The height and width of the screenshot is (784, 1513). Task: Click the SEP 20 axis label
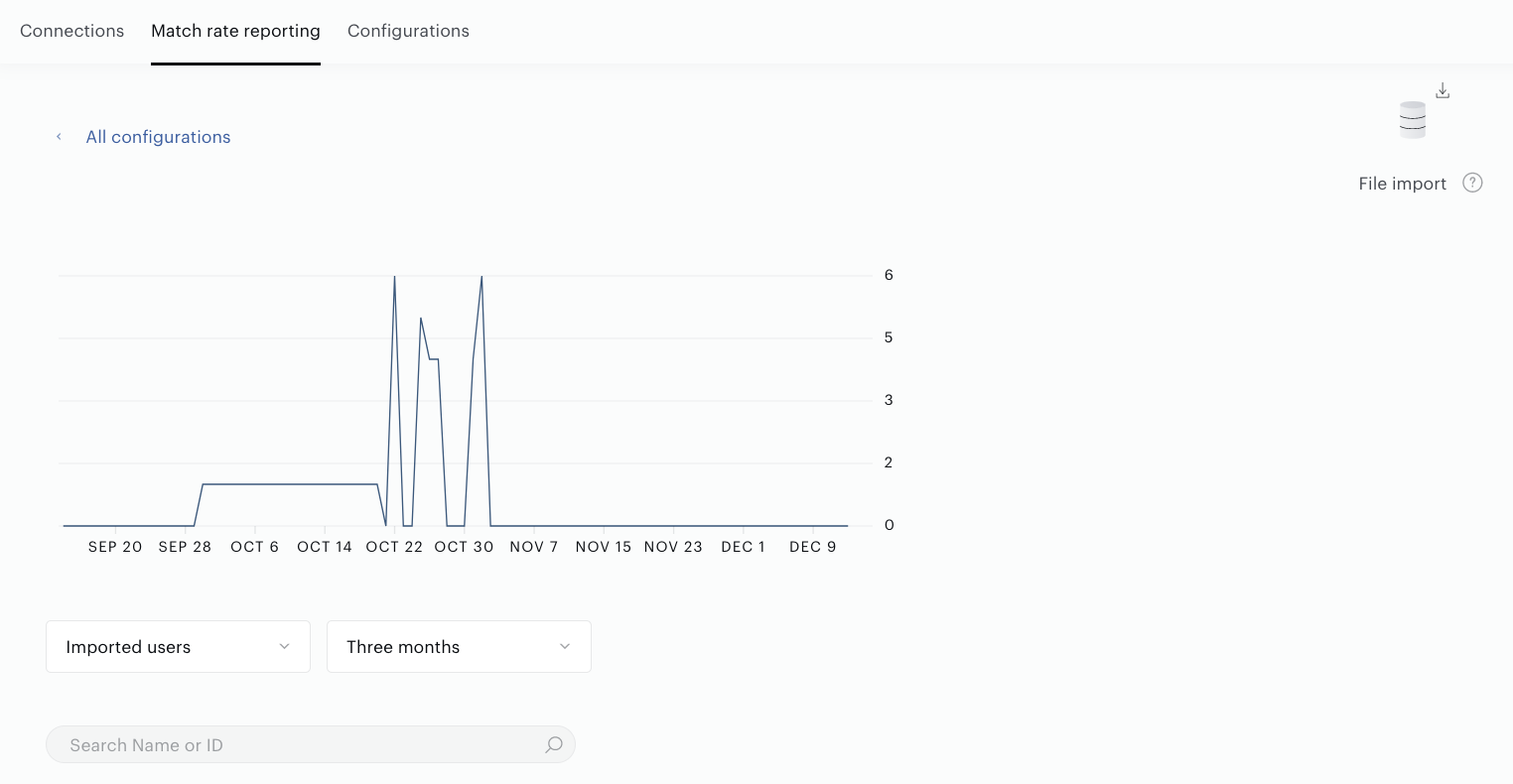coord(115,547)
